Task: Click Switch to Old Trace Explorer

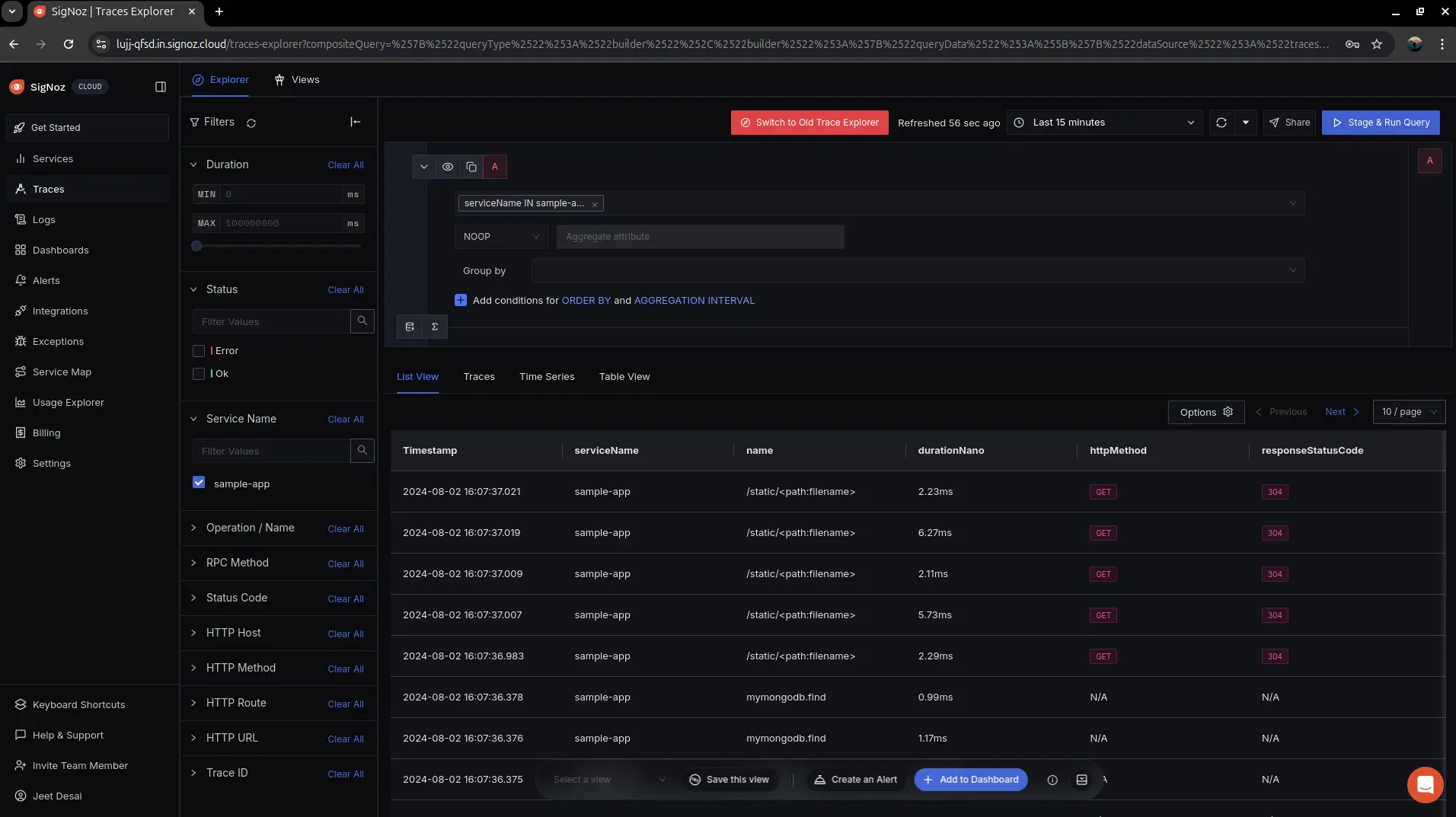Action: point(809,123)
